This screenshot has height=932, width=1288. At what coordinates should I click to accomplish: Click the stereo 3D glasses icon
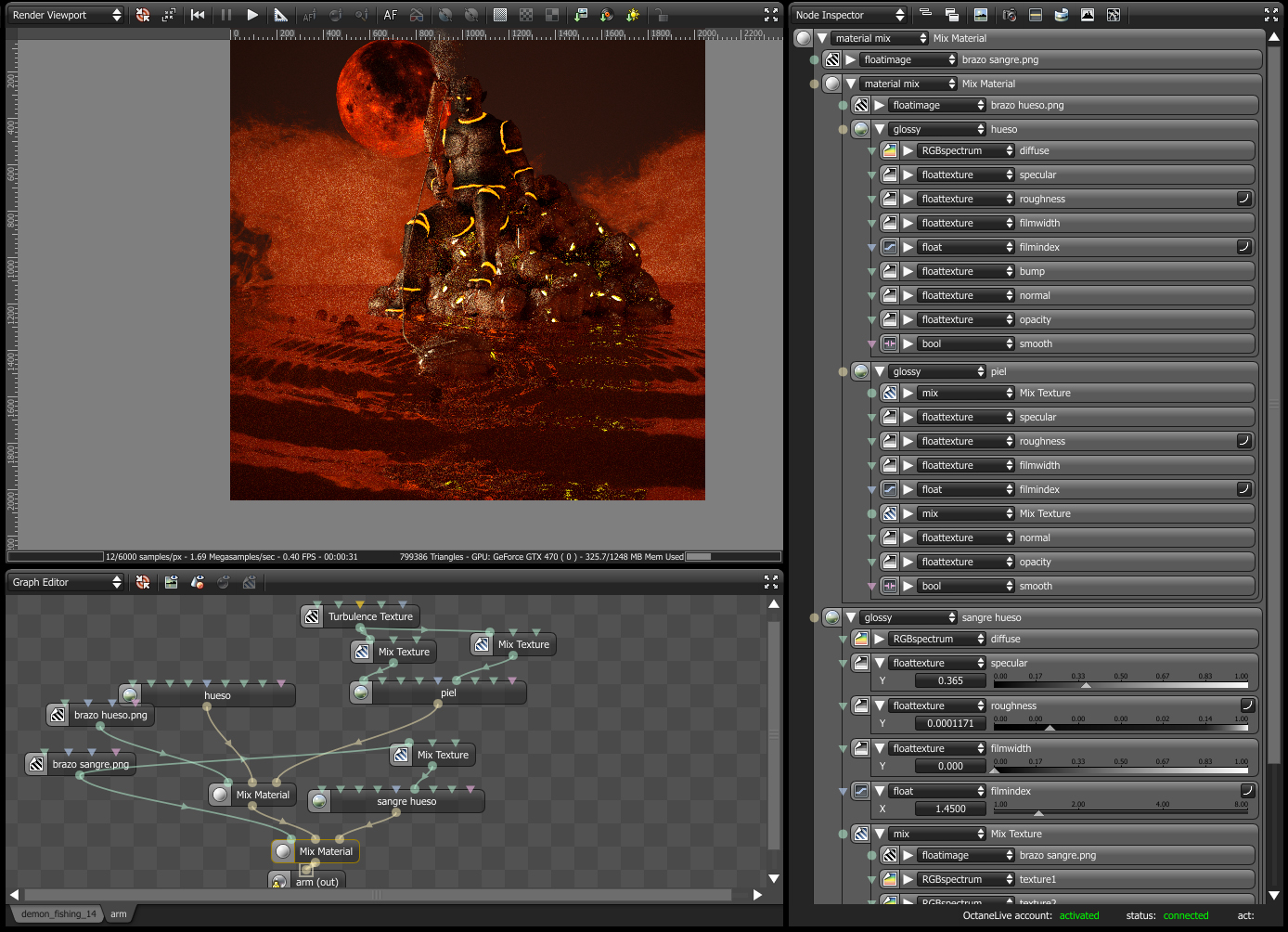point(417,15)
